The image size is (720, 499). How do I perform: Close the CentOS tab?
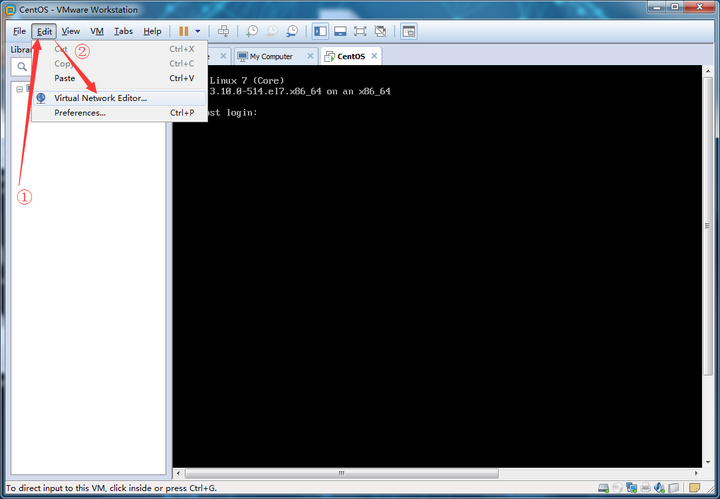tap(374, 56)
